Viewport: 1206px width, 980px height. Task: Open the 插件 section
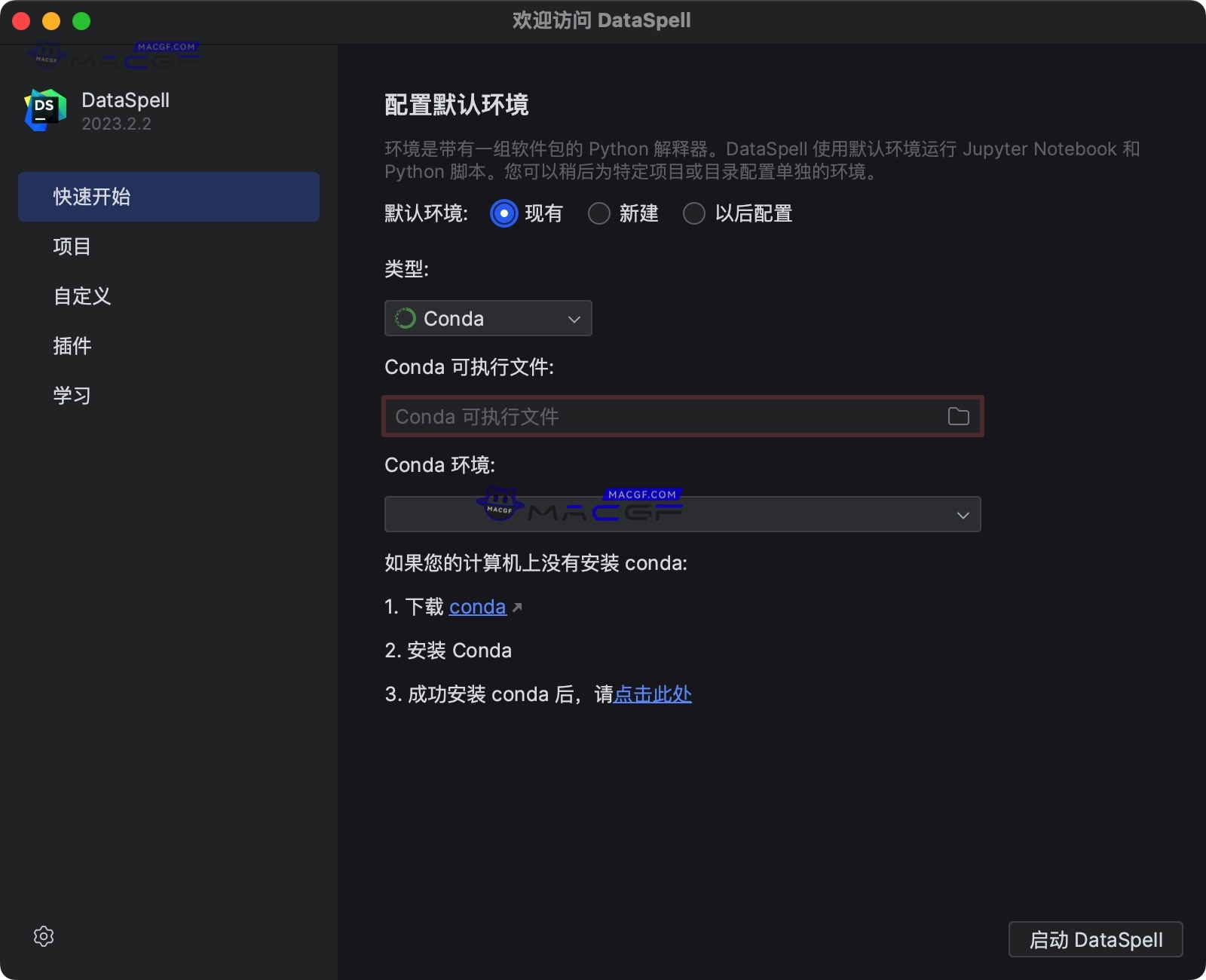pos(72,346)
